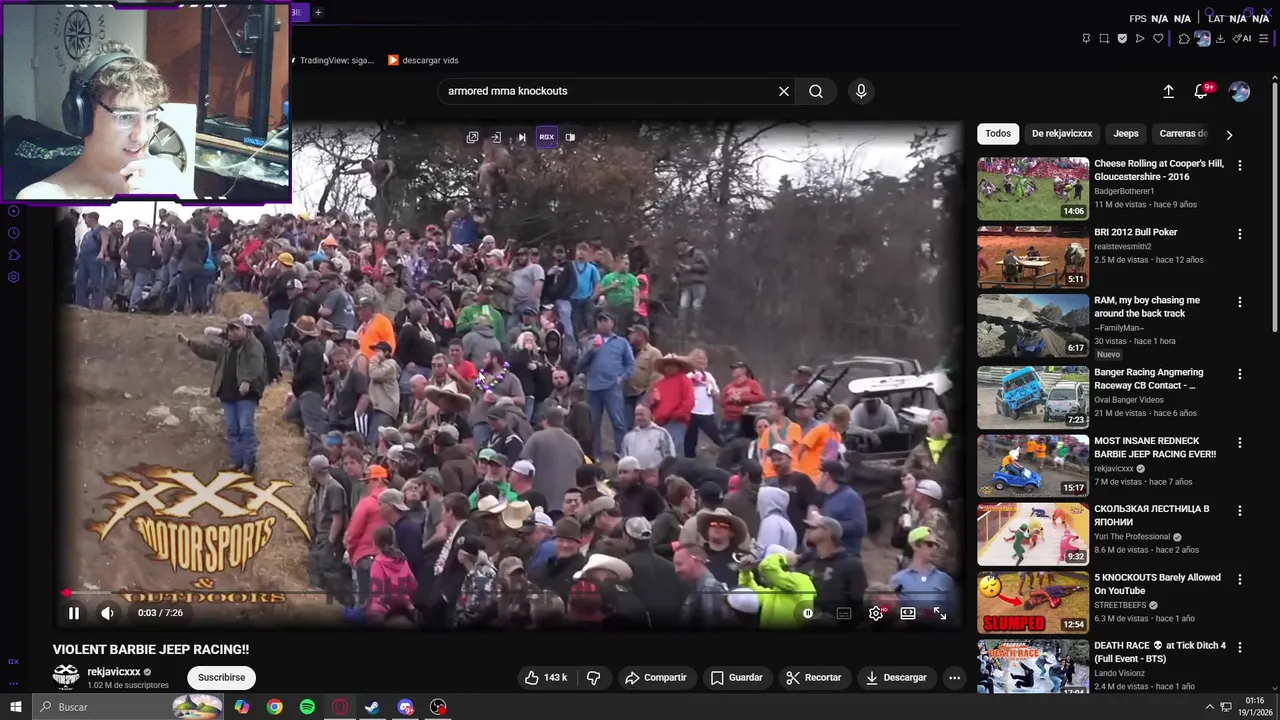Open options for Russian-titled stairs video
Viewport: 1280px width, 720px height.
1240,510
